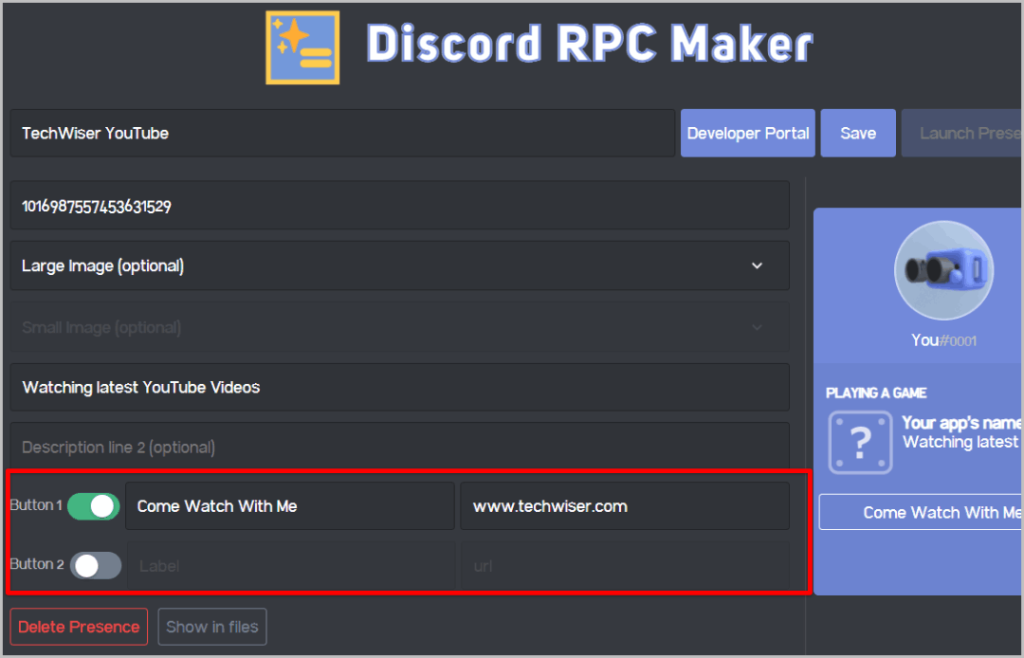Turn off the Button 1 toggle
This screenshot has height=658, width=1024.
[93, 506]
